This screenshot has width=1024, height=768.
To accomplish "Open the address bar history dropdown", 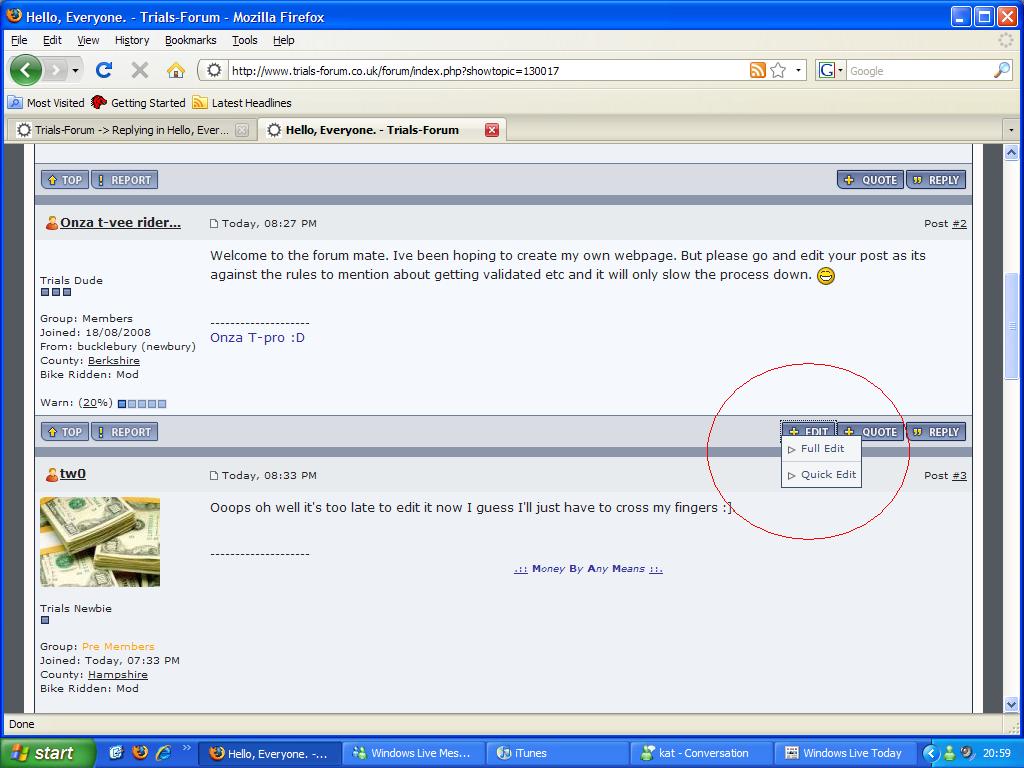I will 798,70.
